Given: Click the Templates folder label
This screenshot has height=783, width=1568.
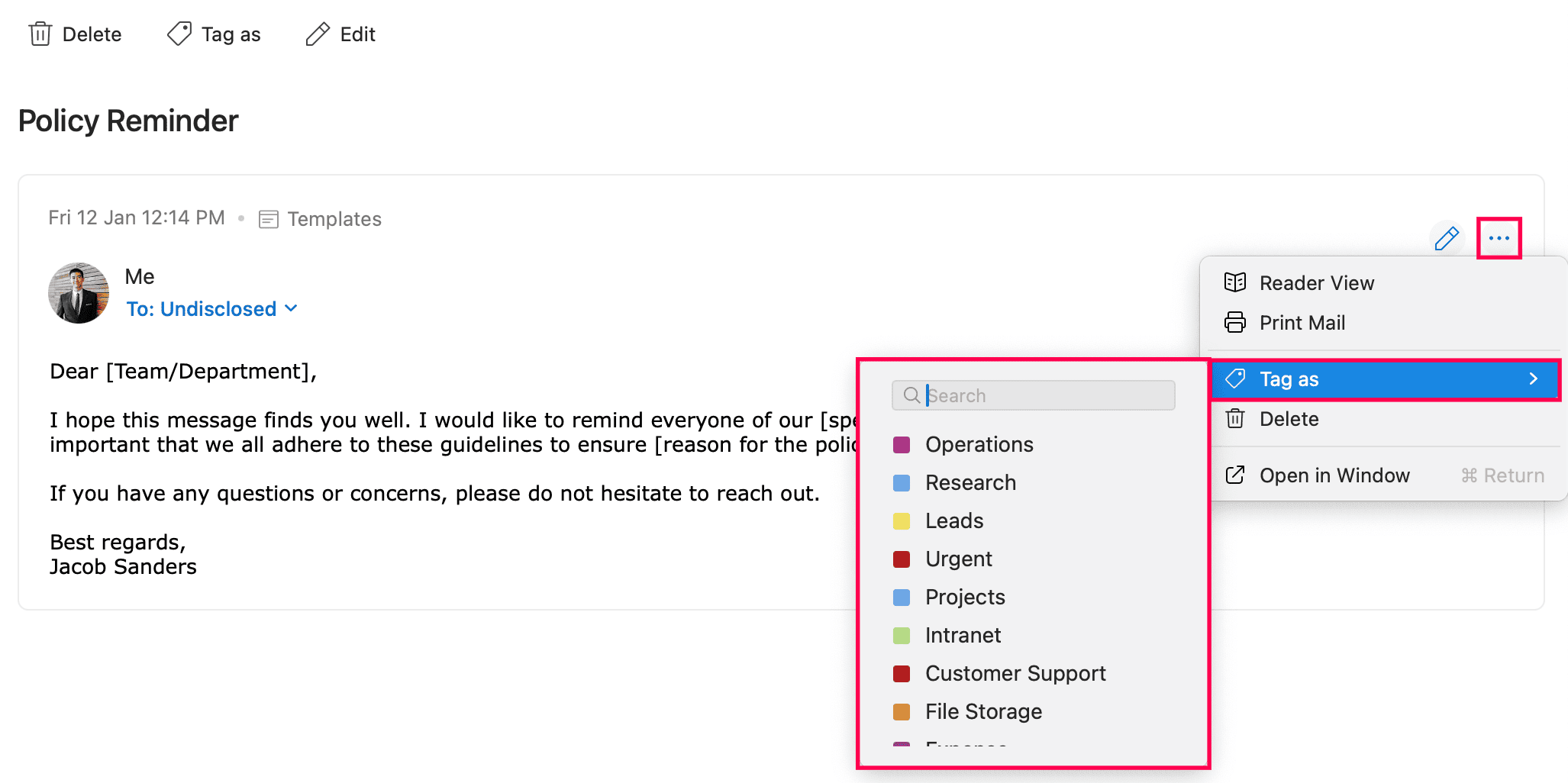Looking at the screenshot, I should pos(334,219).
